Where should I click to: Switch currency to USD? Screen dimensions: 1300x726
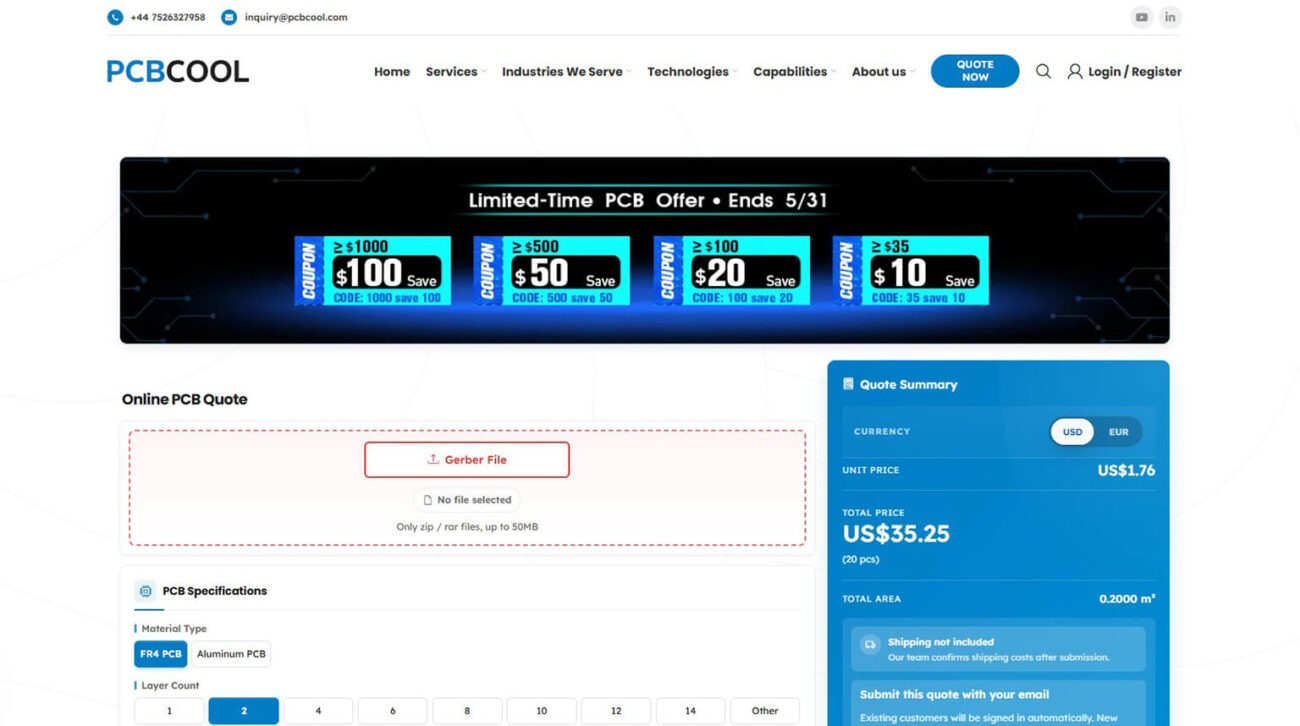click(x=1072, y=432)
